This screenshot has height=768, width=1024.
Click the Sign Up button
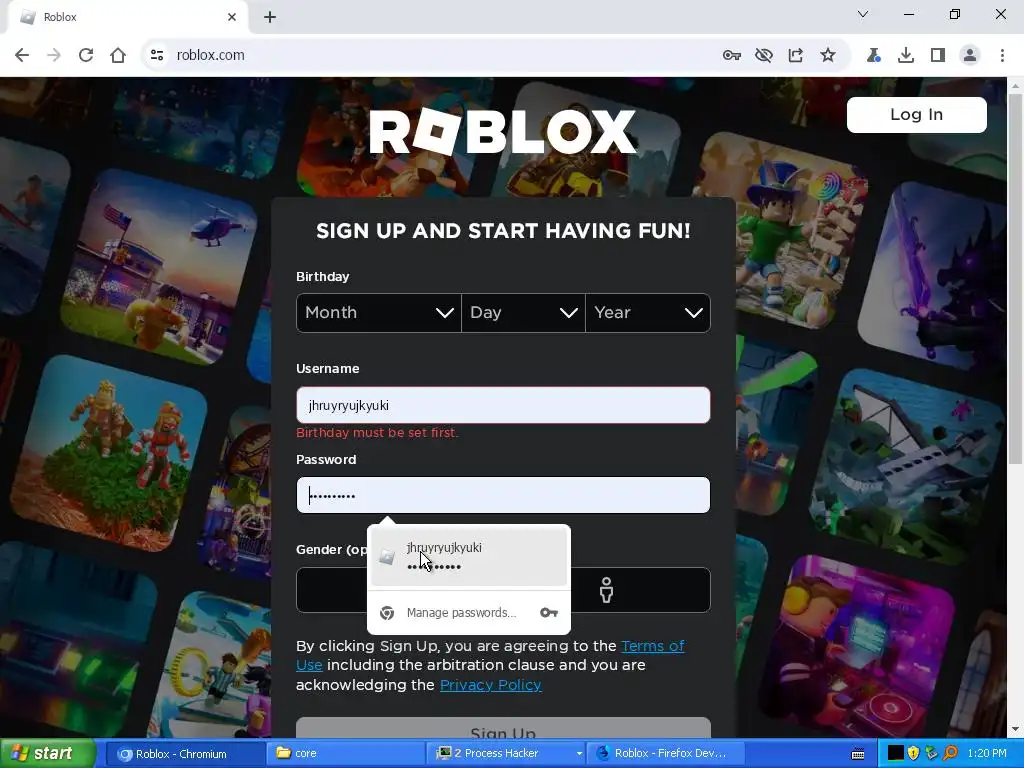pyautogui.click(x=503, y=729)
